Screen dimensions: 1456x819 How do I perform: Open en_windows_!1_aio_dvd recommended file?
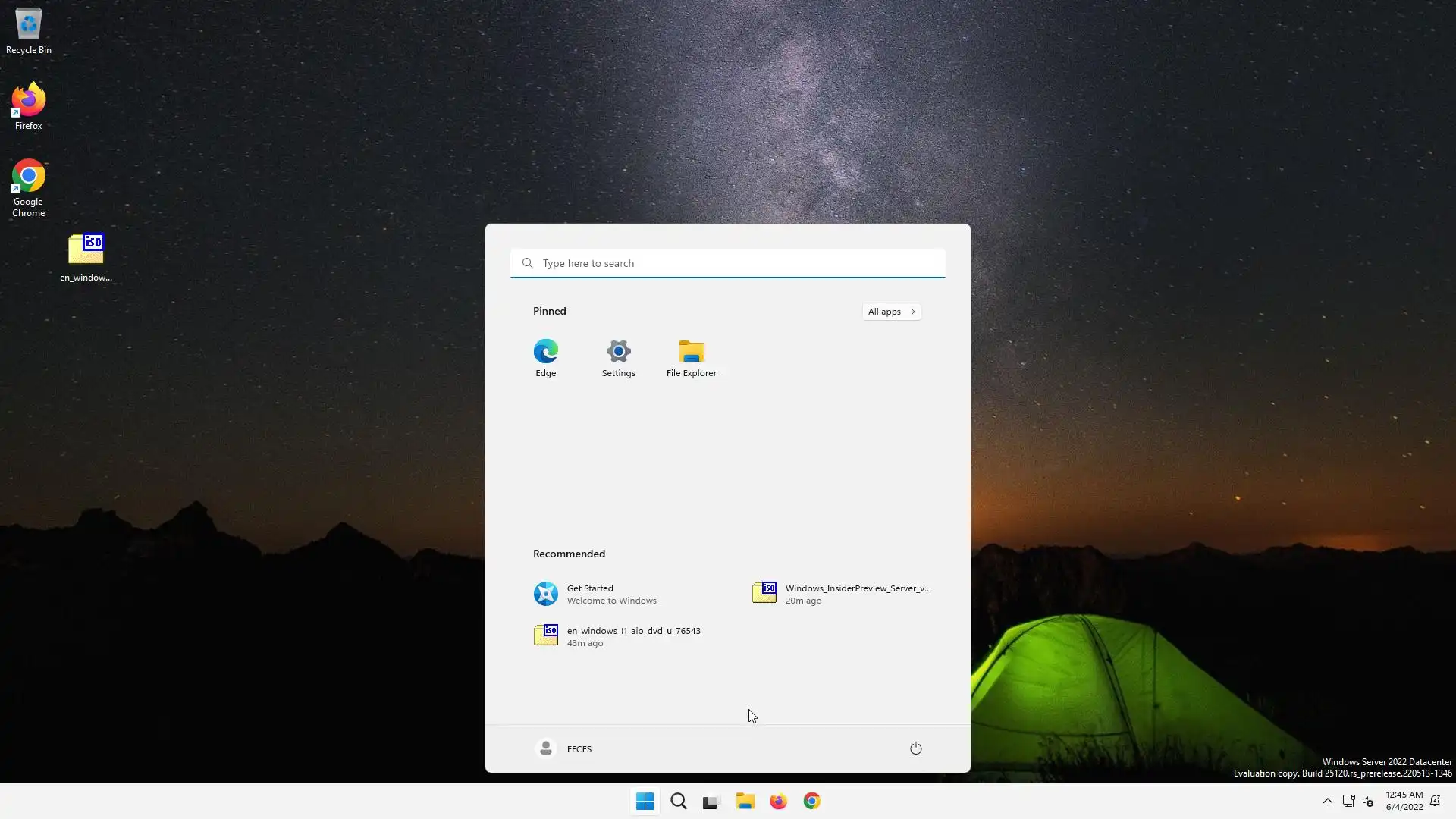(x=618, y=636)
